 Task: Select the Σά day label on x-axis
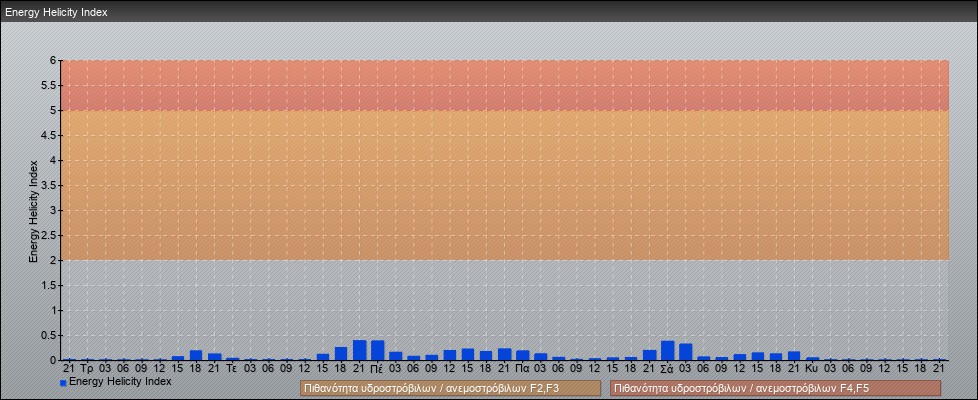point(667,369)
